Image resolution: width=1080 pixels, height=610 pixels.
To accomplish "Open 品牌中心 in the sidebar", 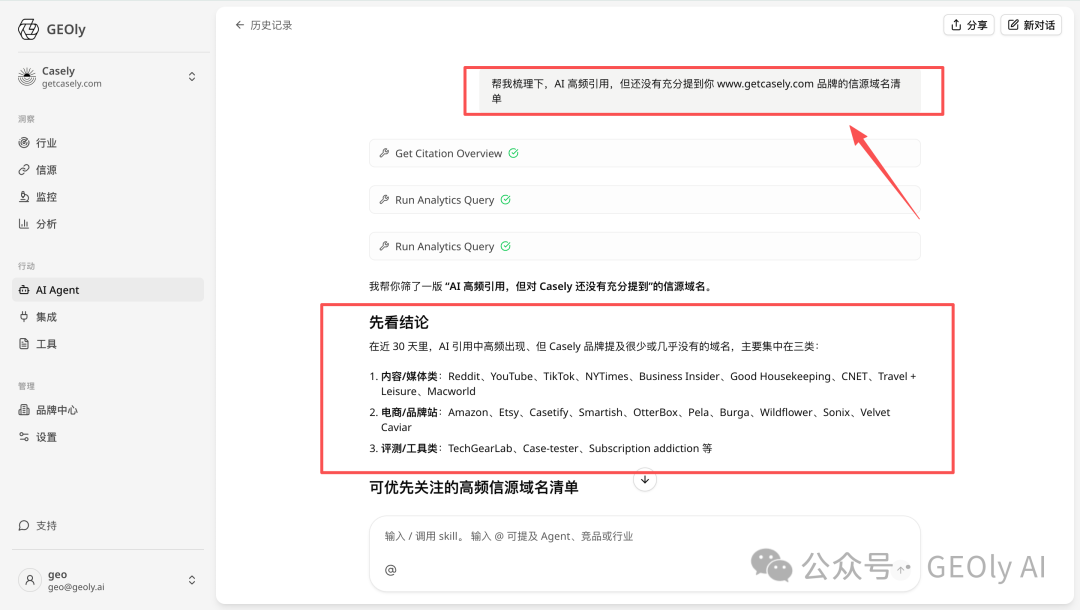I will click(108, 410).
